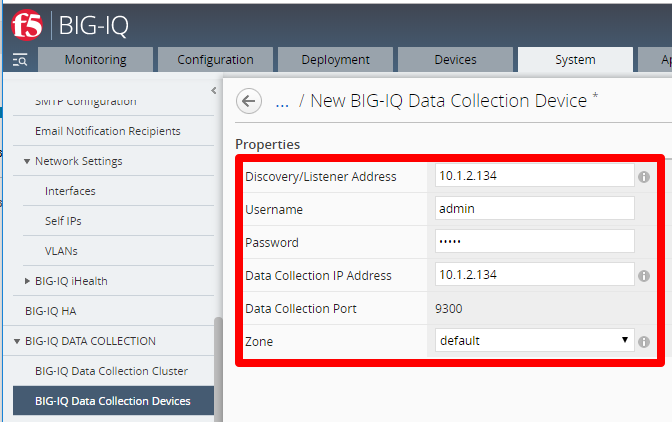Viewport: 672px width, 422px height.
Task: Click the sidebar vertical scrollbar
Action: pos(218,369)
